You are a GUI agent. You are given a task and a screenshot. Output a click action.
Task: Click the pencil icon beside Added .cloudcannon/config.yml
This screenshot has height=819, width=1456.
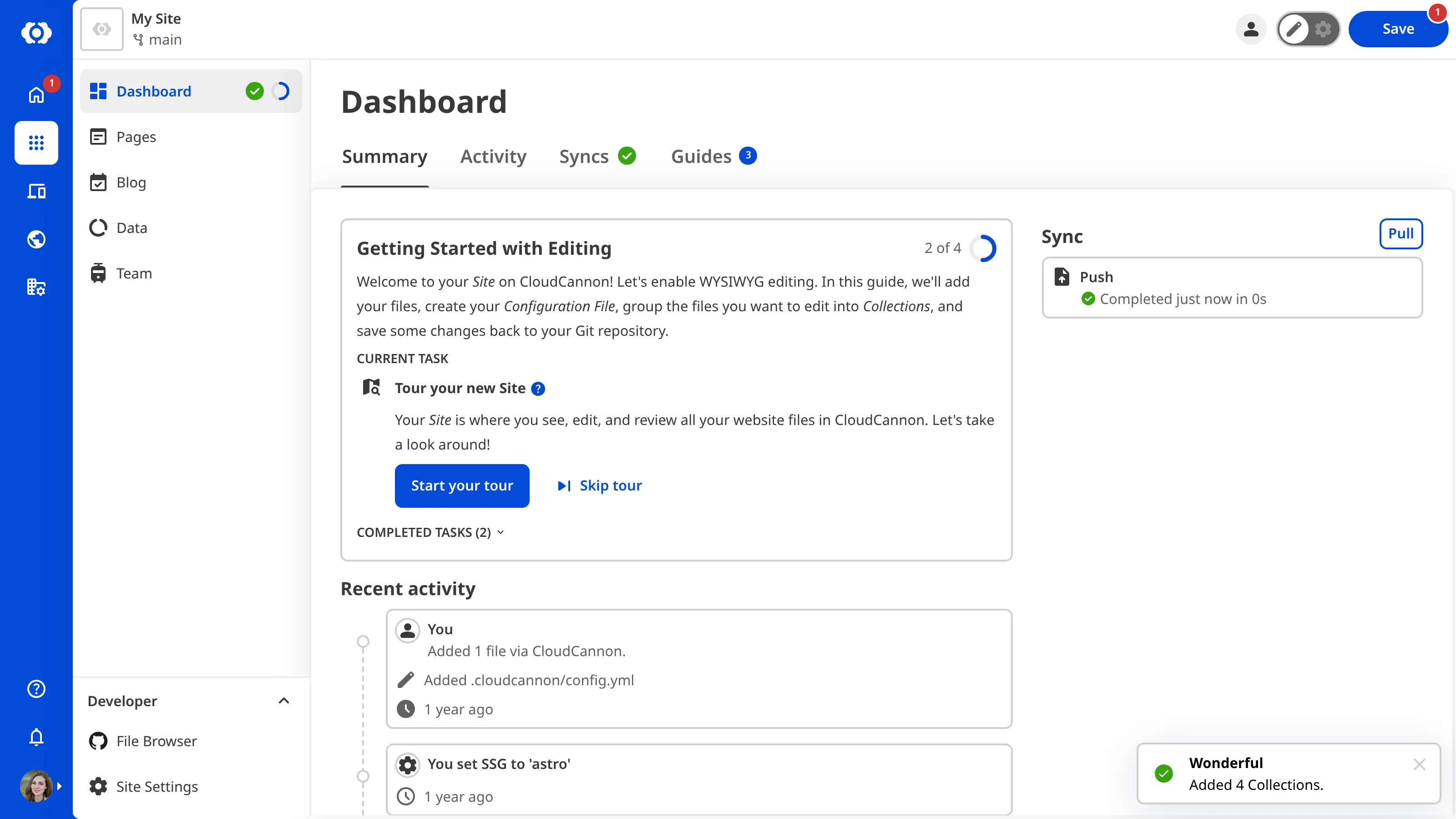coord(405,680)
